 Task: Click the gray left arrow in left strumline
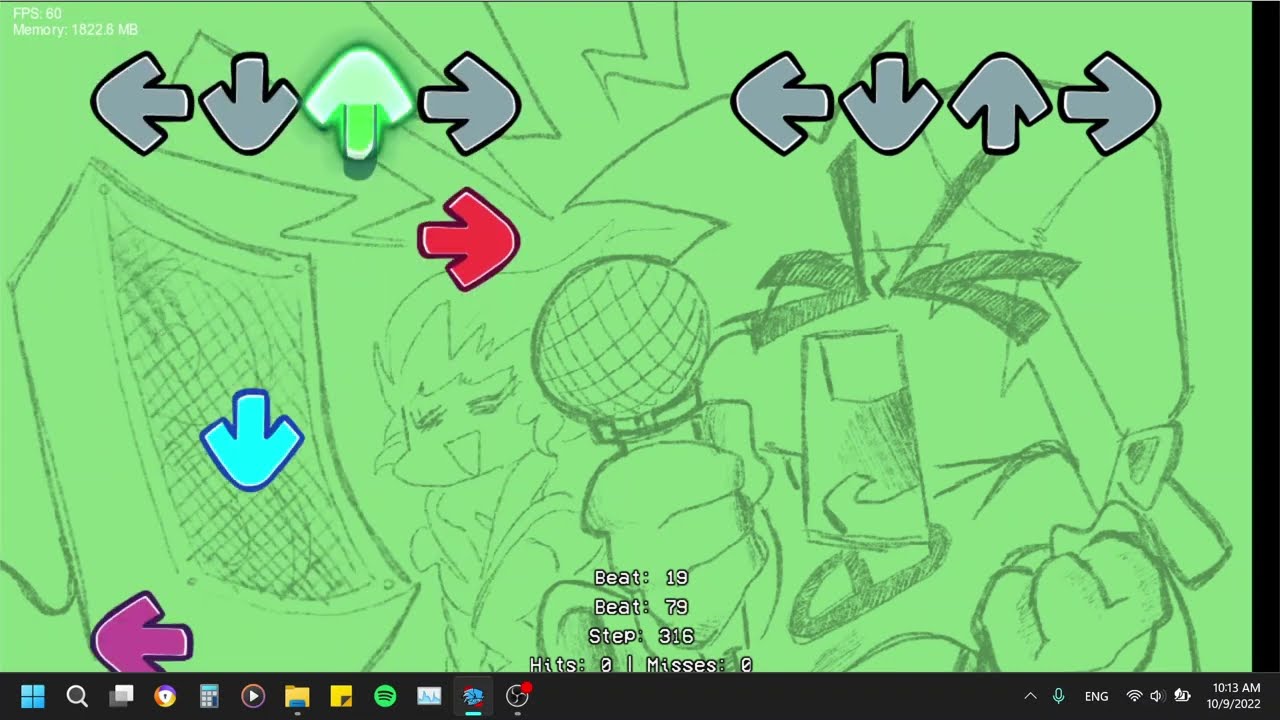[x=142, y=104]
